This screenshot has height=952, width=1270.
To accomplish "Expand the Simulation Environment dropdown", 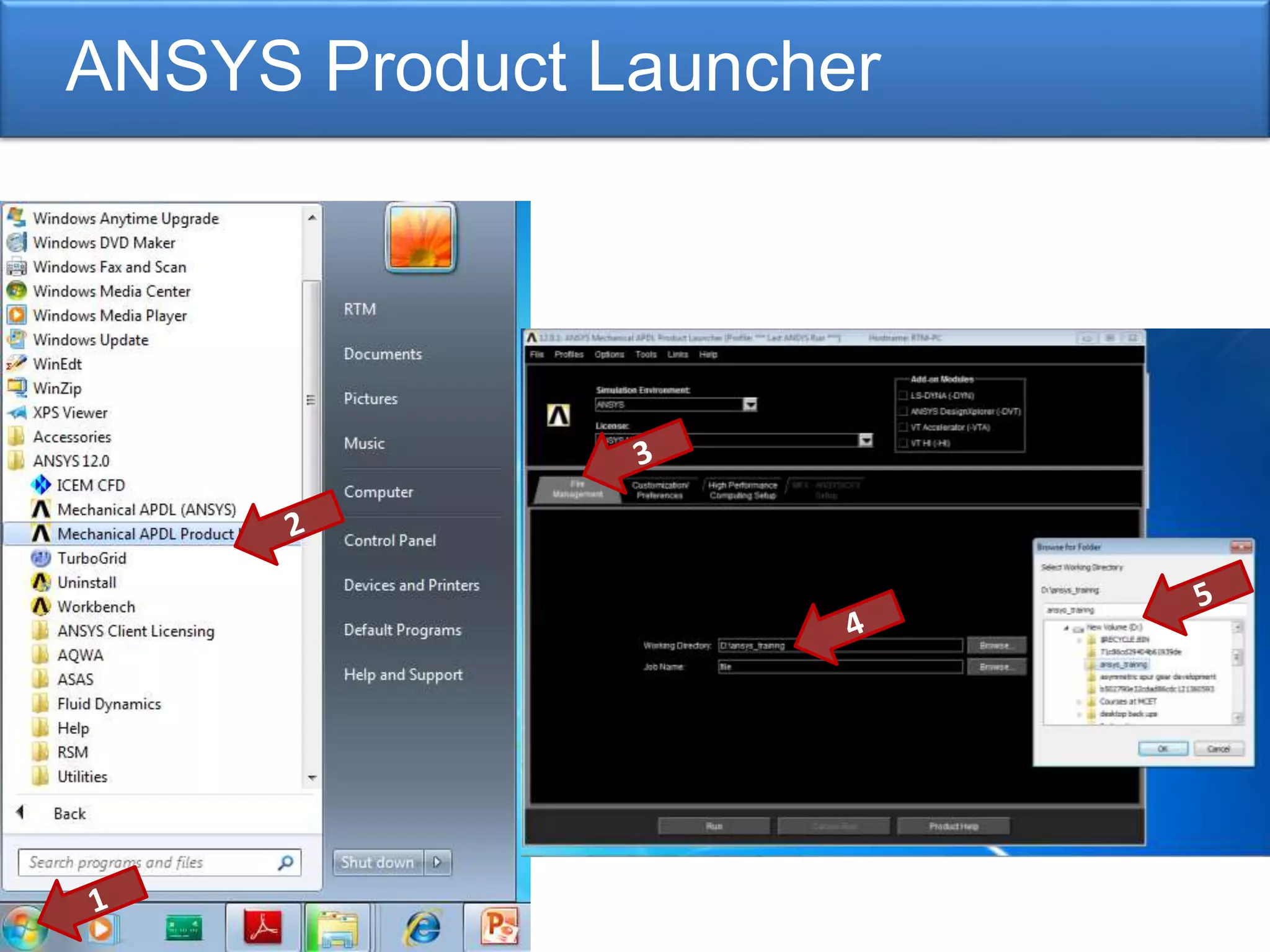I will [x=750, y=405].
